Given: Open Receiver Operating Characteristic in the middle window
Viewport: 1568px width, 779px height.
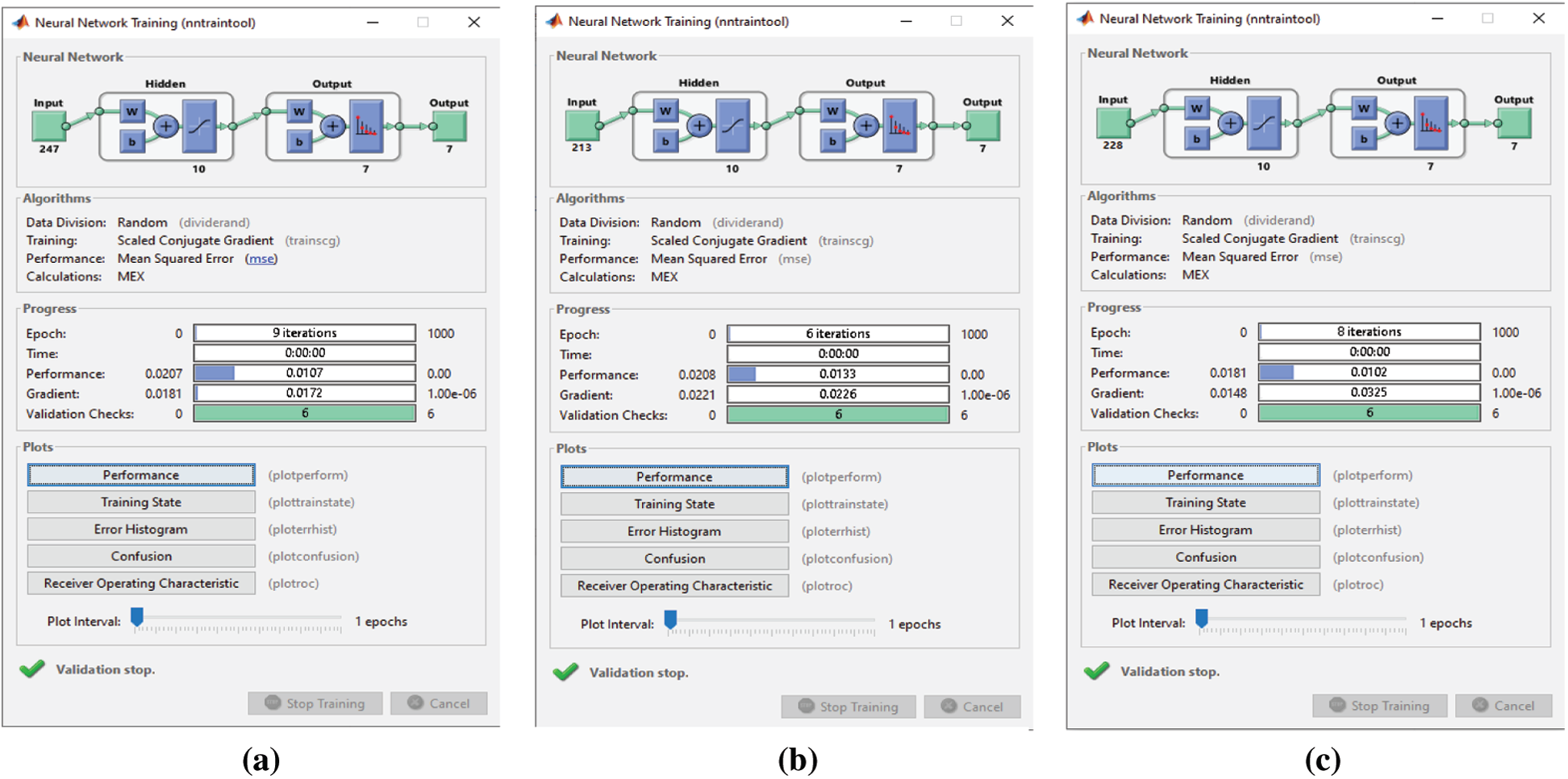Looking at the screenshot, I should coord(674,585).
